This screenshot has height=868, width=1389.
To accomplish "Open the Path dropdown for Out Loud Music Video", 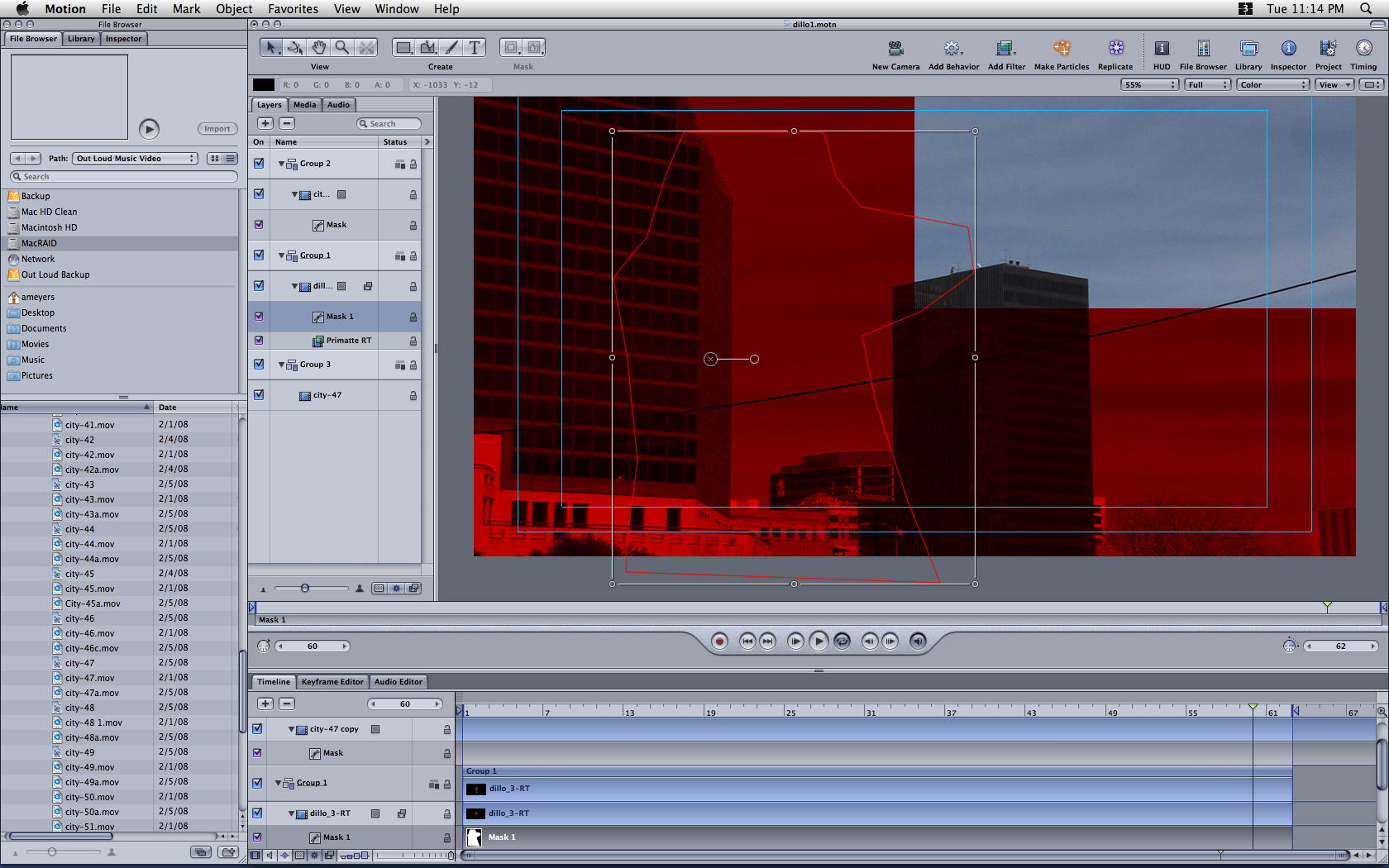I will [x=136, y=159].
